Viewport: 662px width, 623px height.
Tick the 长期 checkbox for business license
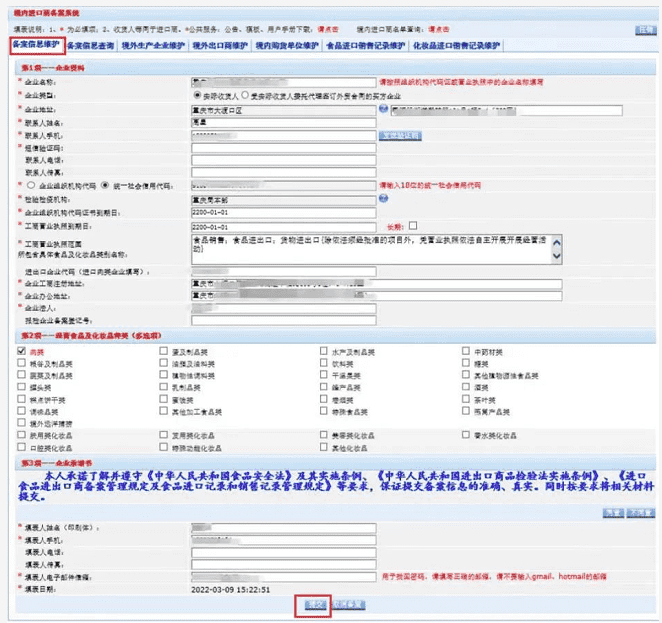tap(412, 225)
